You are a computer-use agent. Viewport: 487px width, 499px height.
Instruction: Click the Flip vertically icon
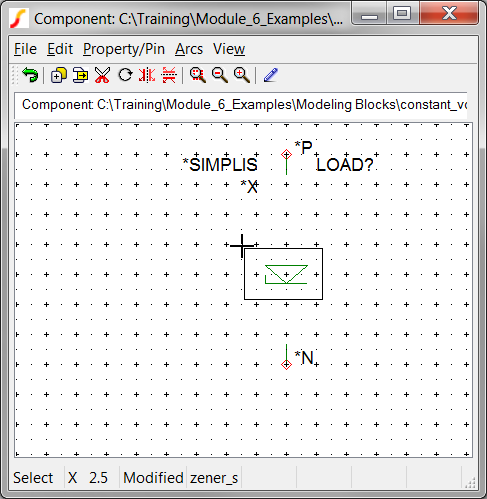(169, 75)
